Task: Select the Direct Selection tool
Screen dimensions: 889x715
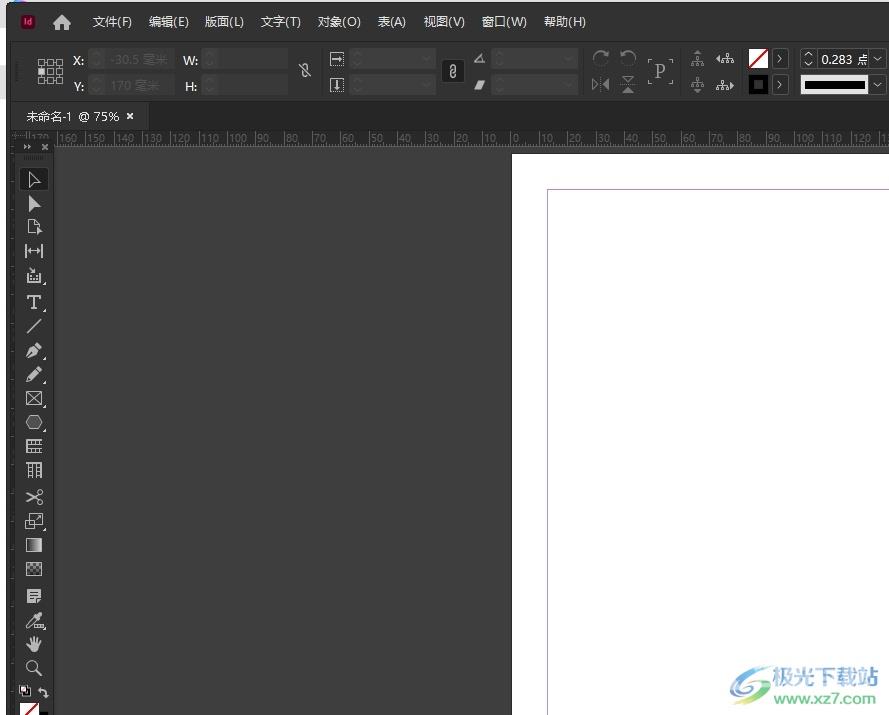Action: [34, 204]
